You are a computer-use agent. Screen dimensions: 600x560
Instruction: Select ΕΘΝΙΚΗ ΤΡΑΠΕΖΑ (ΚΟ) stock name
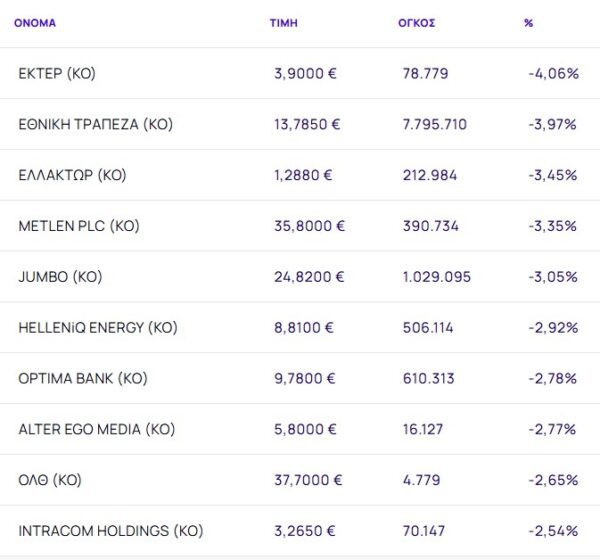96,124
